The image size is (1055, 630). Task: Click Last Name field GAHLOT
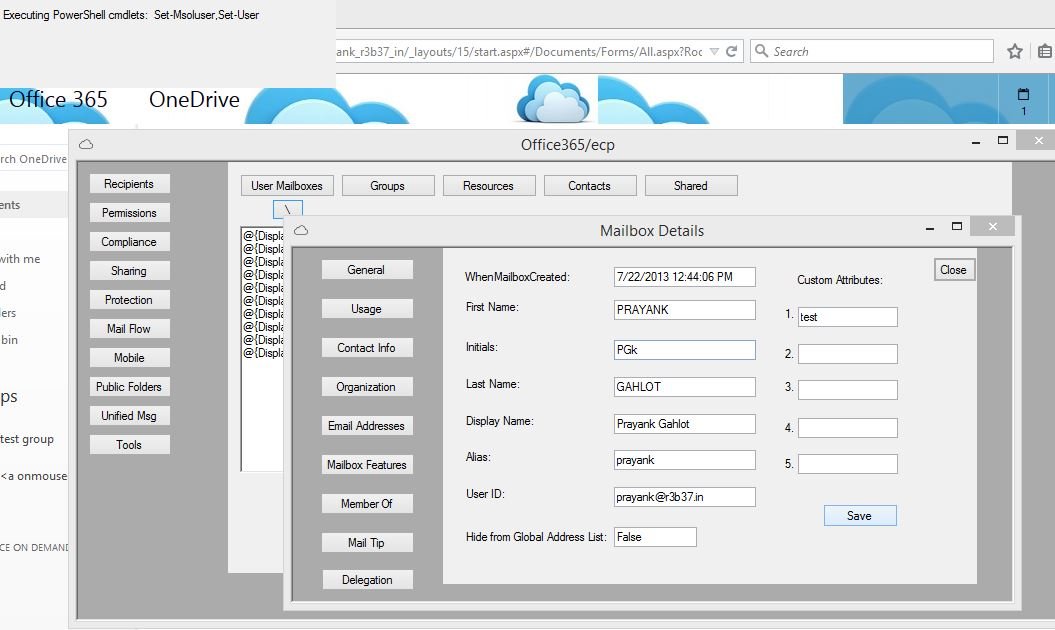pos(685,387)
